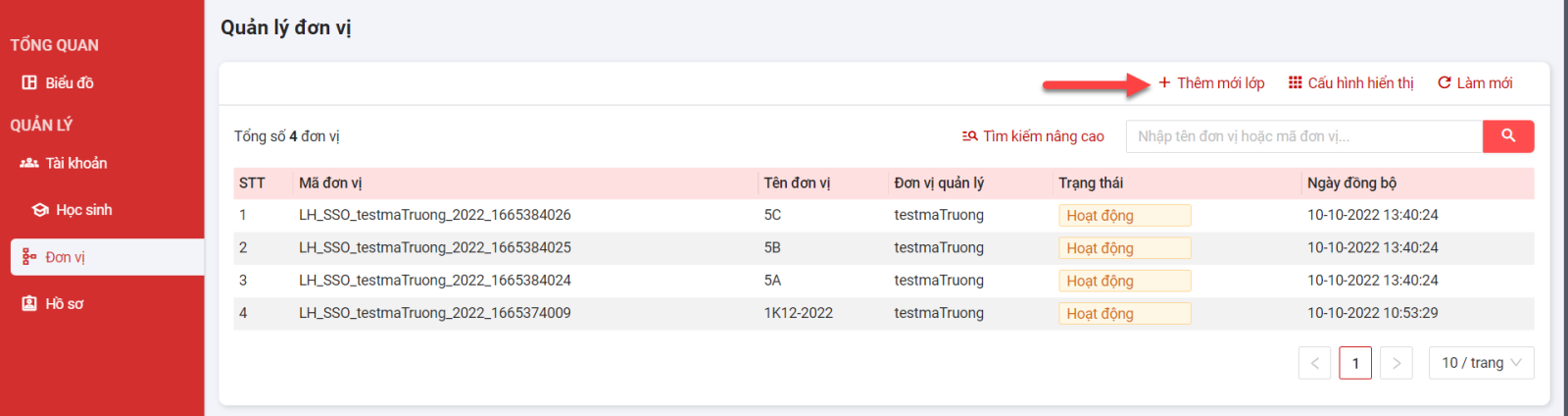1568x416 pixels.
Task: Click the red magnifier search button
Action: point(1508,136)
